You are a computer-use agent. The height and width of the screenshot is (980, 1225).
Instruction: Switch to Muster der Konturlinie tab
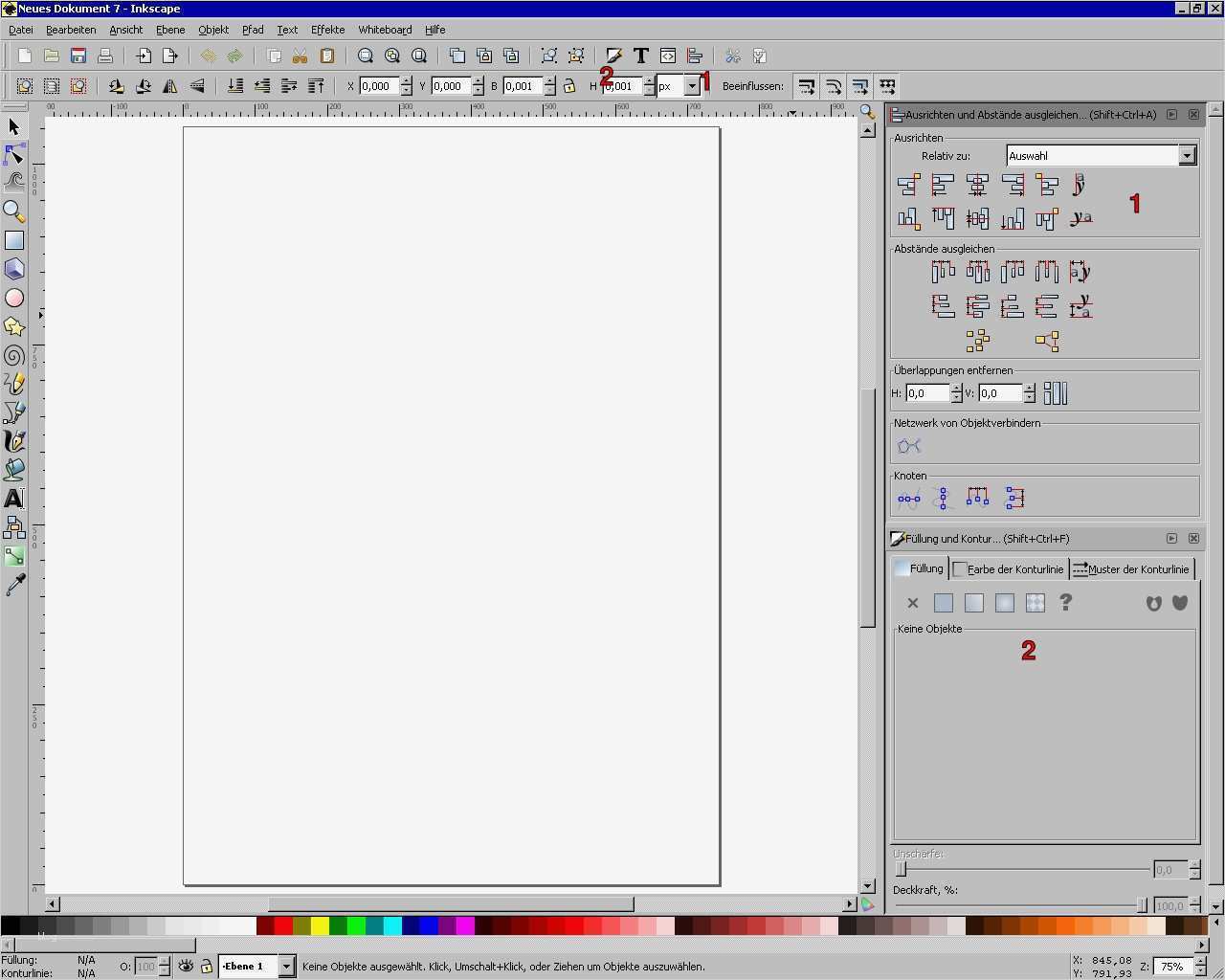[1132, 569]
